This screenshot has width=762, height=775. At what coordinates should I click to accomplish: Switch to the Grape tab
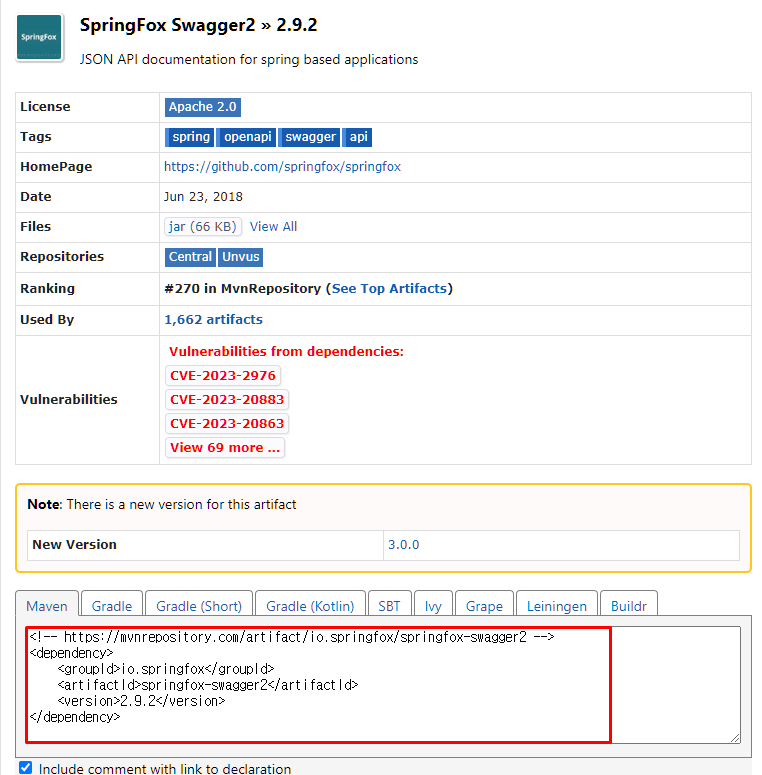[484, 604]
